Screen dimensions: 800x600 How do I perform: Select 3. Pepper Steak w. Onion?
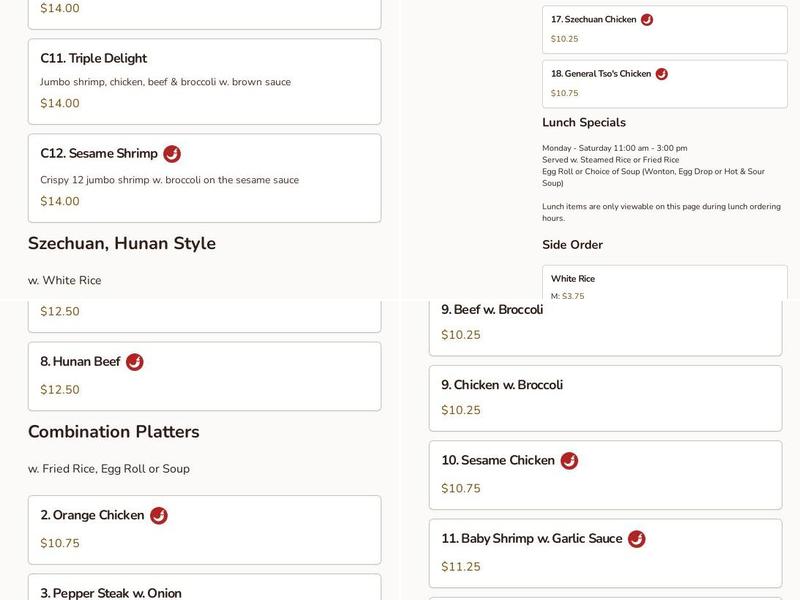(111, 592)
